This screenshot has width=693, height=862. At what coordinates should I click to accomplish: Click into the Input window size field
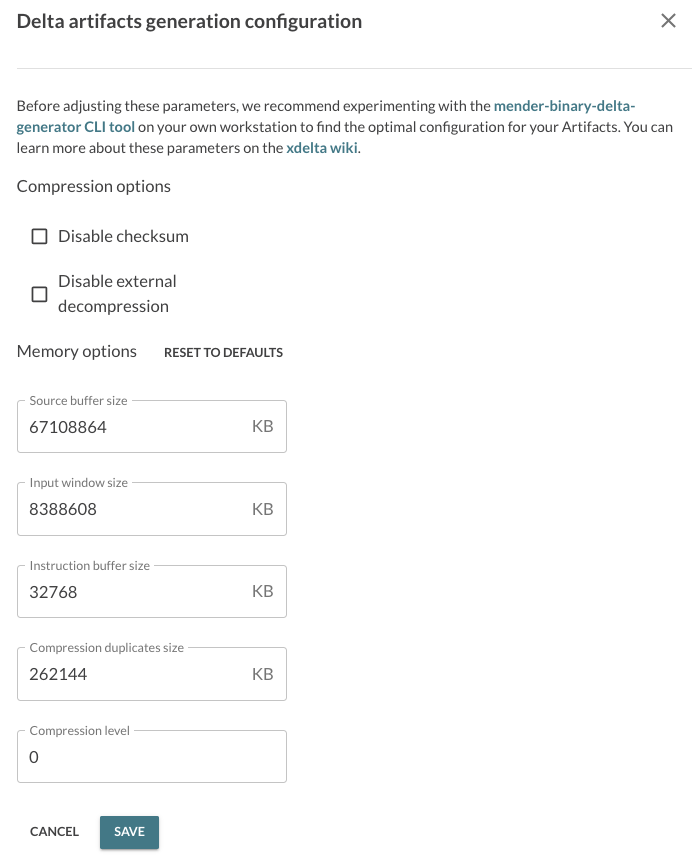(x=130, y=509)
